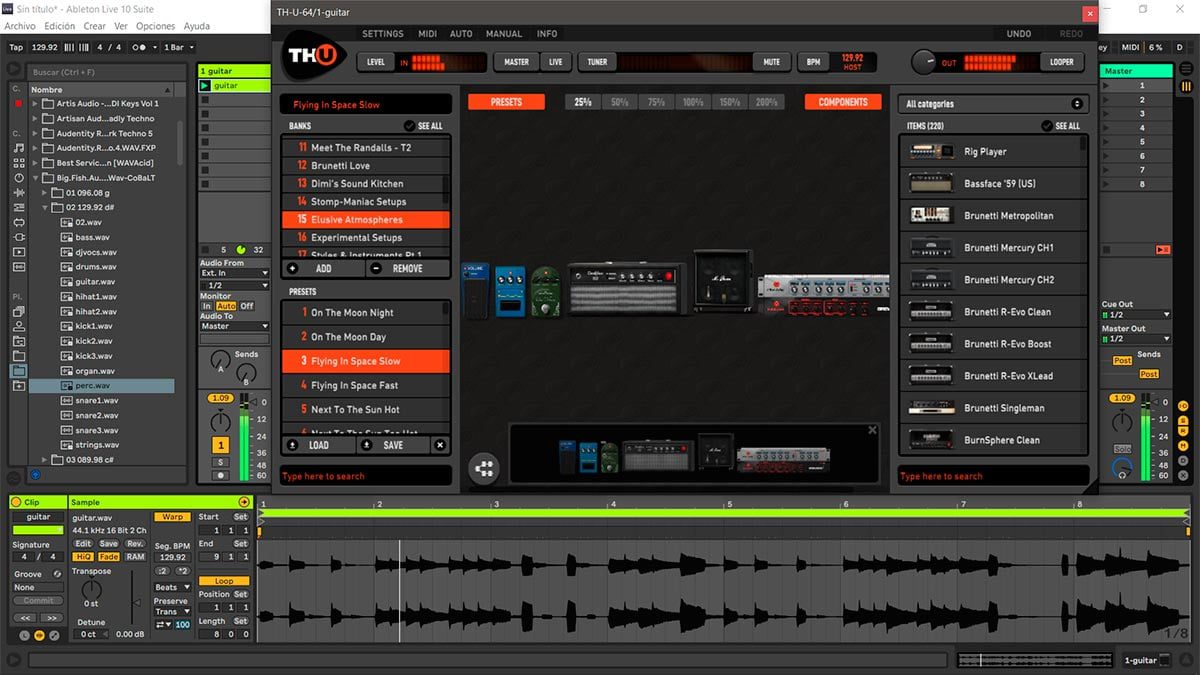The image size is (1200, 675).
Task: Open the Max for Live browser category icon
Action: click(18, 222)
